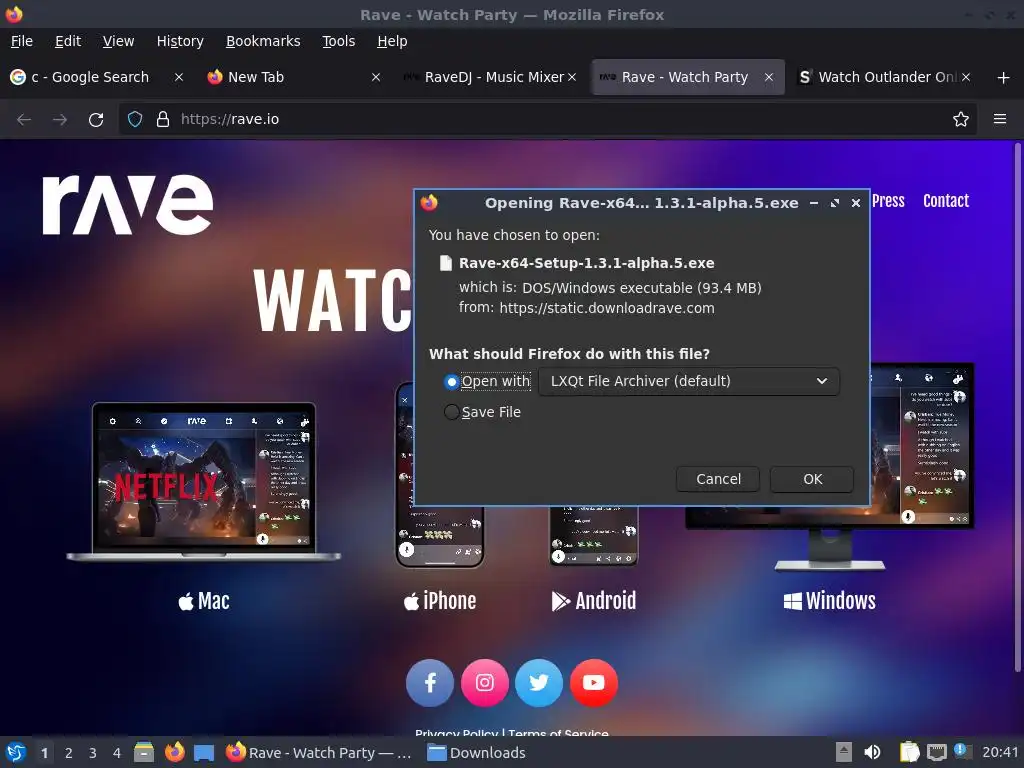Image resolution: width=1024 pixels, height=768 pixels.
Task: Click the YouTube social icon
Action: tap(594, 683)
